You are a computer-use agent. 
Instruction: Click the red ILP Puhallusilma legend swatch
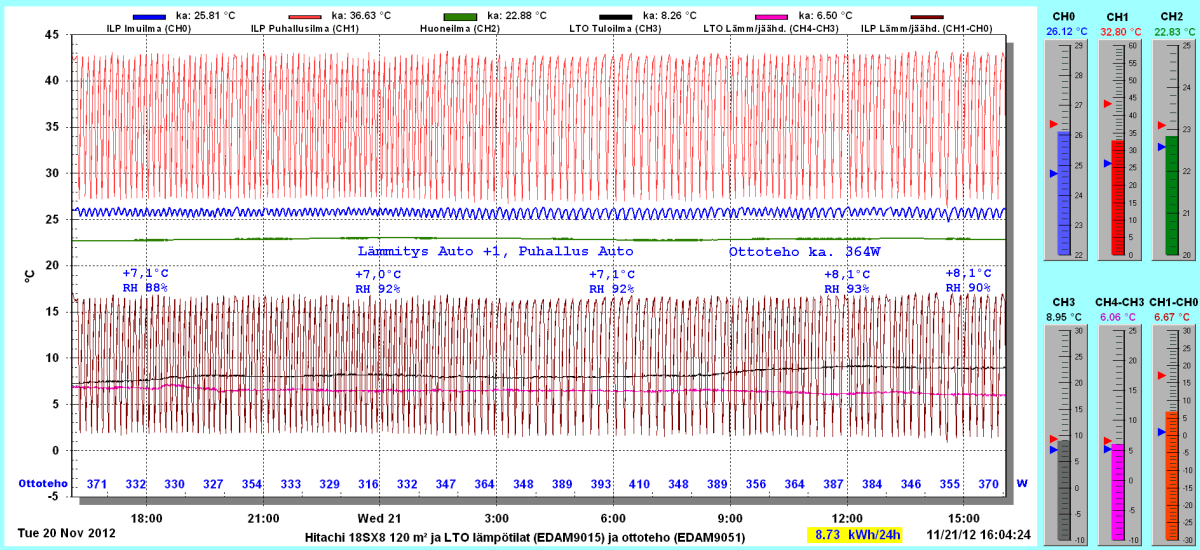(305, 16)
